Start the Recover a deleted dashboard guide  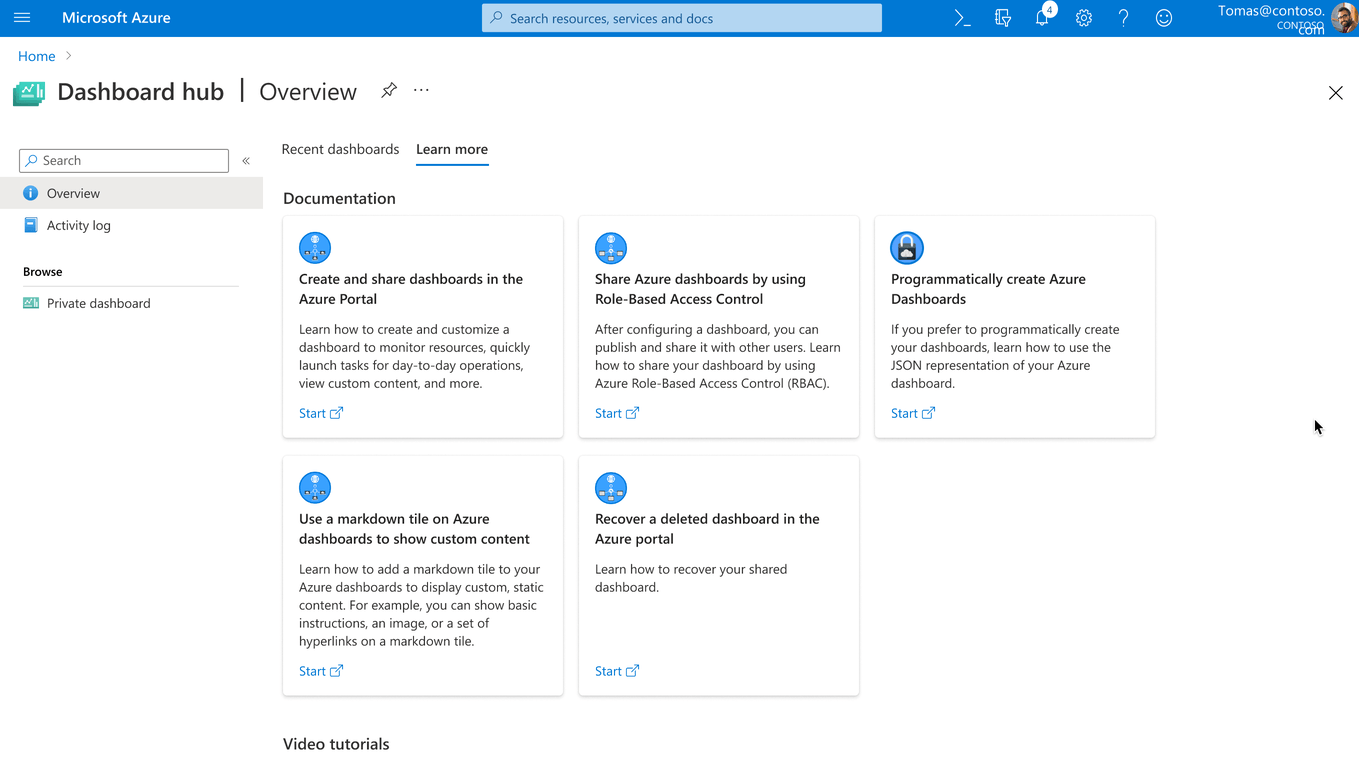coord(611,670)
